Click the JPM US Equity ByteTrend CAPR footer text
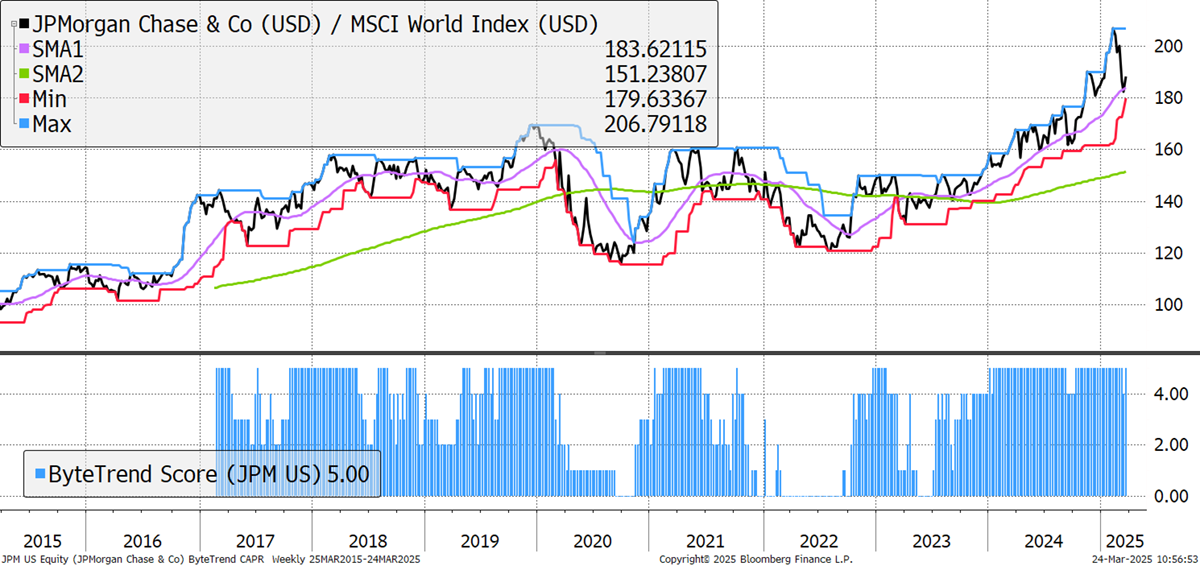This screenshot has width=1200, height=566. 212,558
